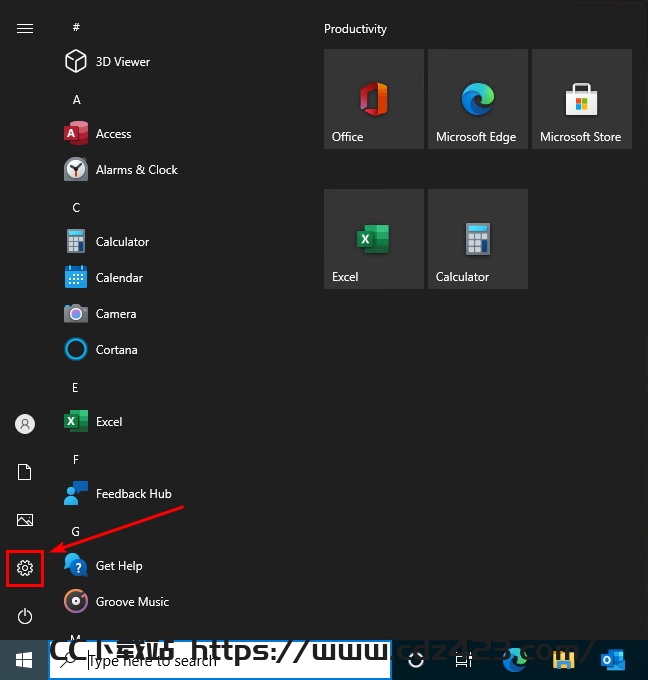Click the C letter group header
This screenshot has height=680, width=648.
tap(76, 208)
